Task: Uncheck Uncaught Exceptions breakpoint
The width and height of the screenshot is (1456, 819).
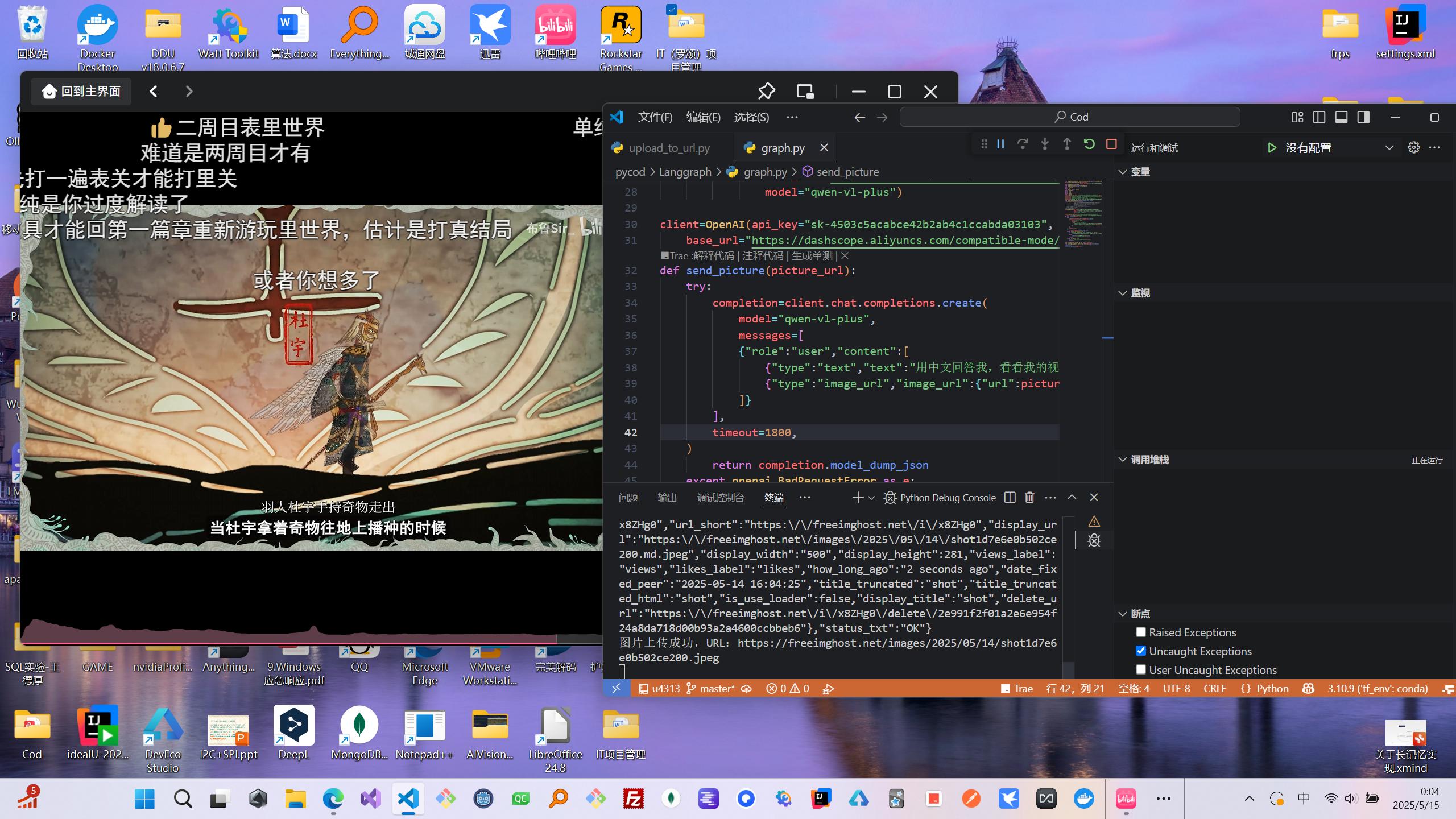Action: coord(1141,651)
